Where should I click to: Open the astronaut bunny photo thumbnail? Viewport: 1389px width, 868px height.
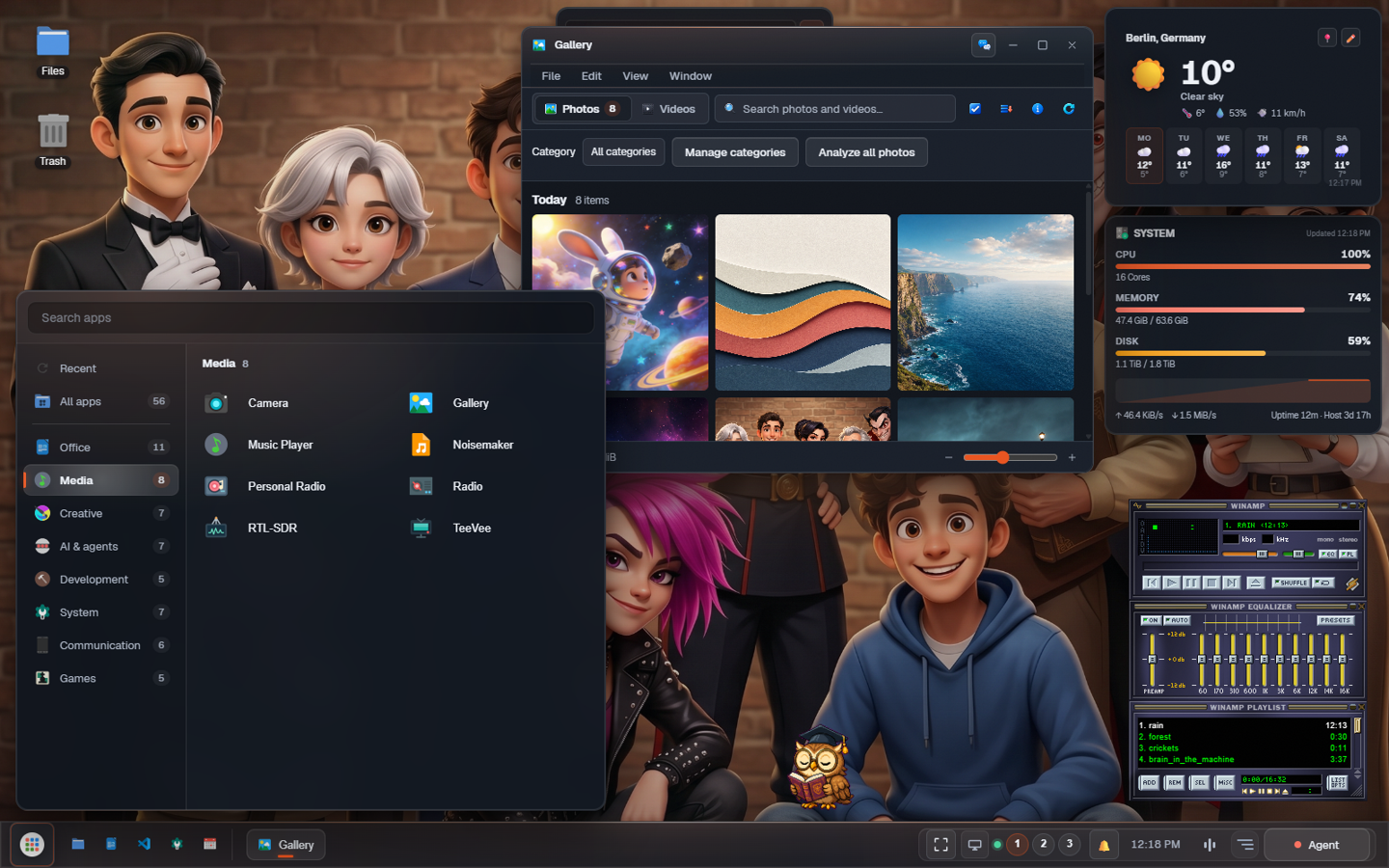coord(620,303)
